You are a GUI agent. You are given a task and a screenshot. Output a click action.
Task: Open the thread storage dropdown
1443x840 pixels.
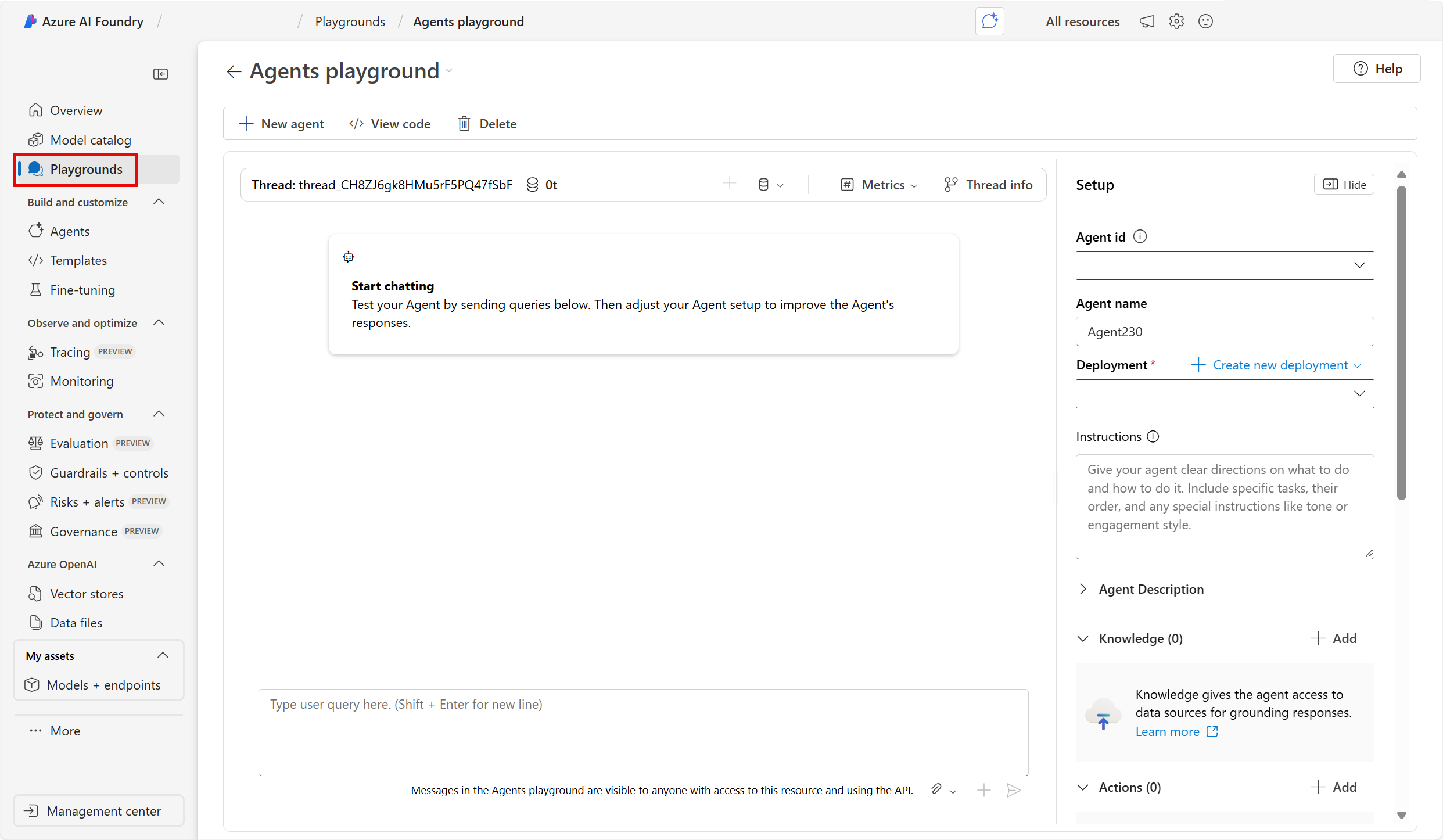(x=771, y=185)
